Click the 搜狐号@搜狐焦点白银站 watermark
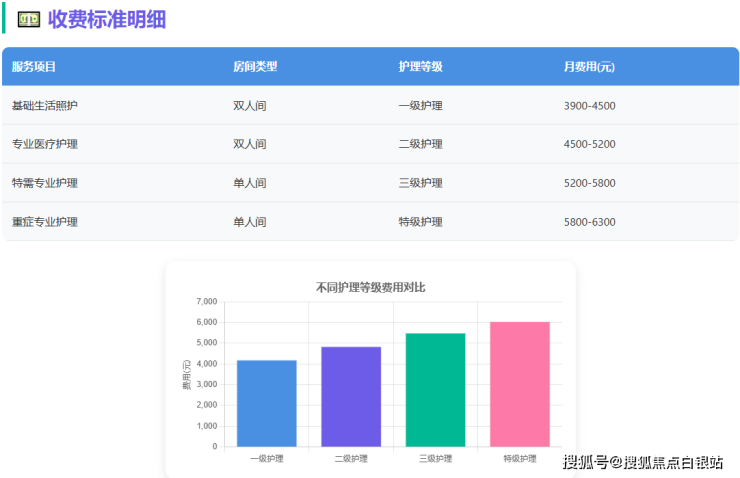Viewport: 740px width, 478px height. (x=642, y=461)
